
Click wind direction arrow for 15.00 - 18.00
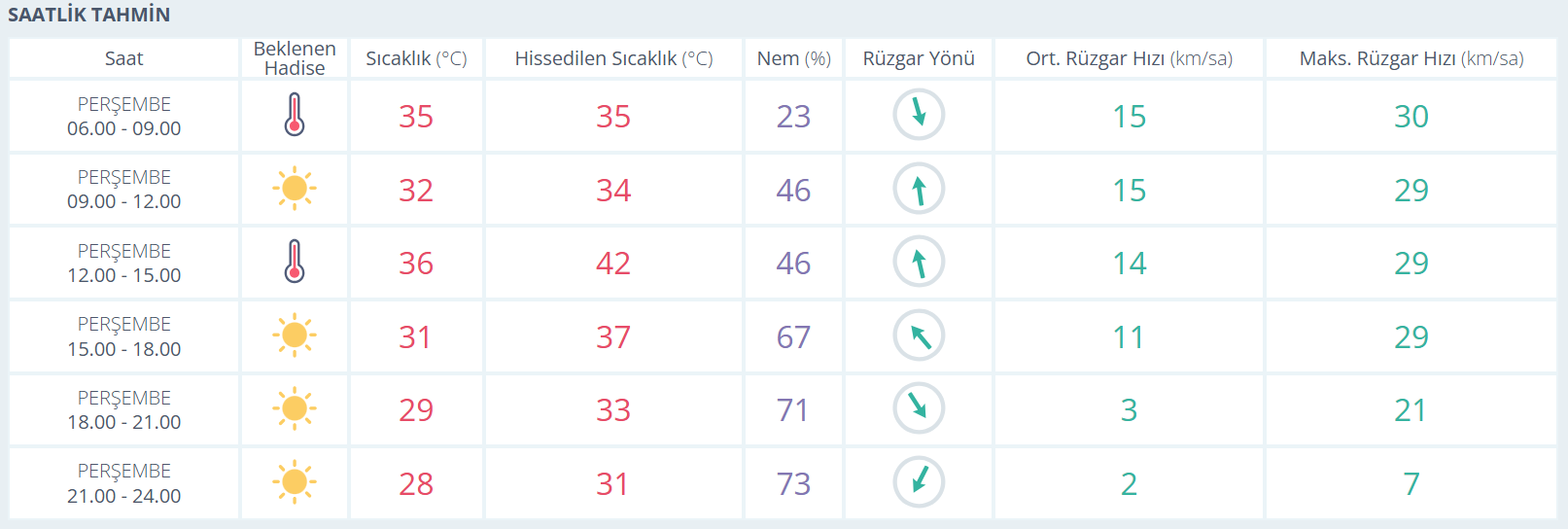[919, 335]
